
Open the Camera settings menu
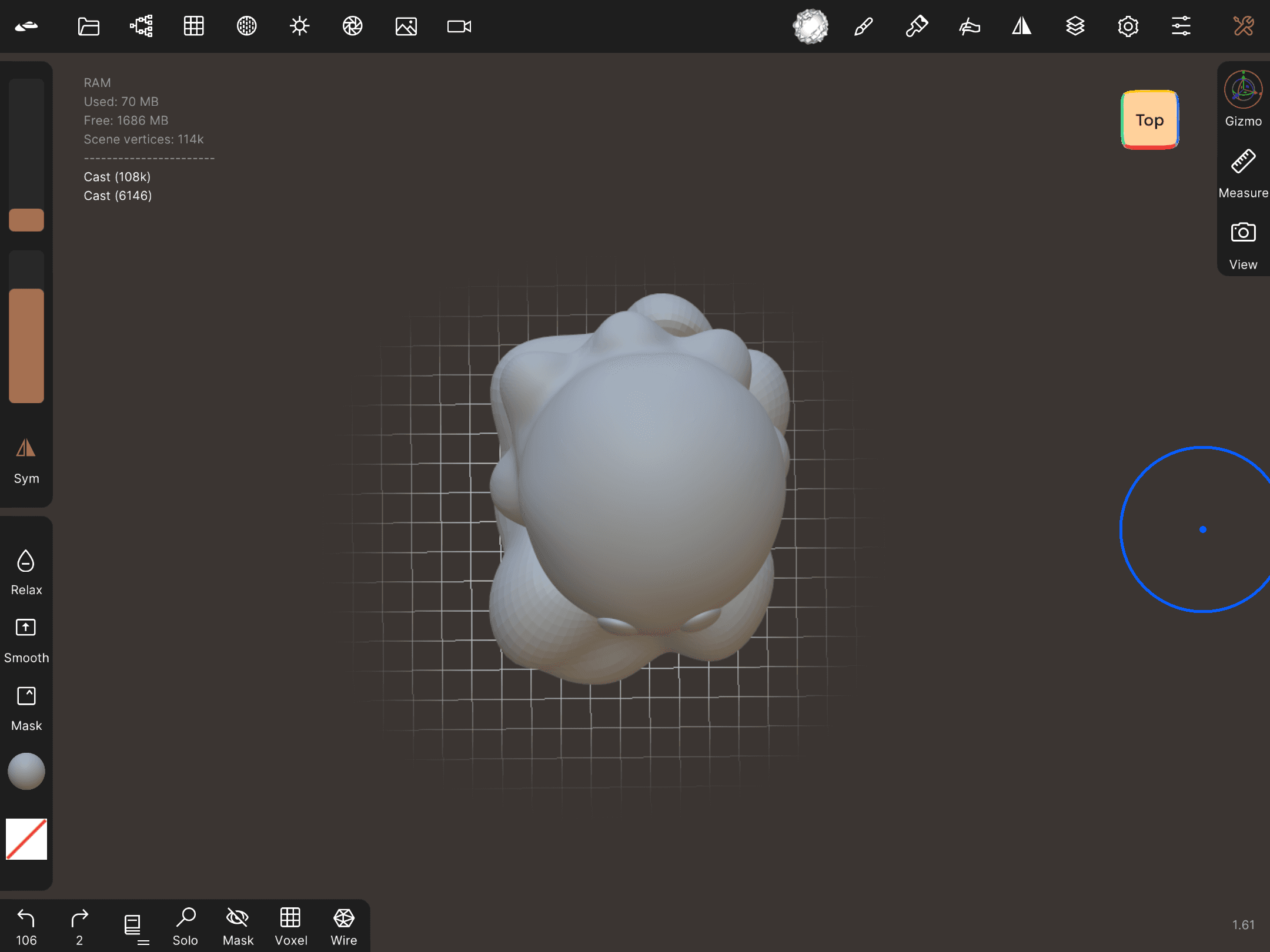[459, 26]
